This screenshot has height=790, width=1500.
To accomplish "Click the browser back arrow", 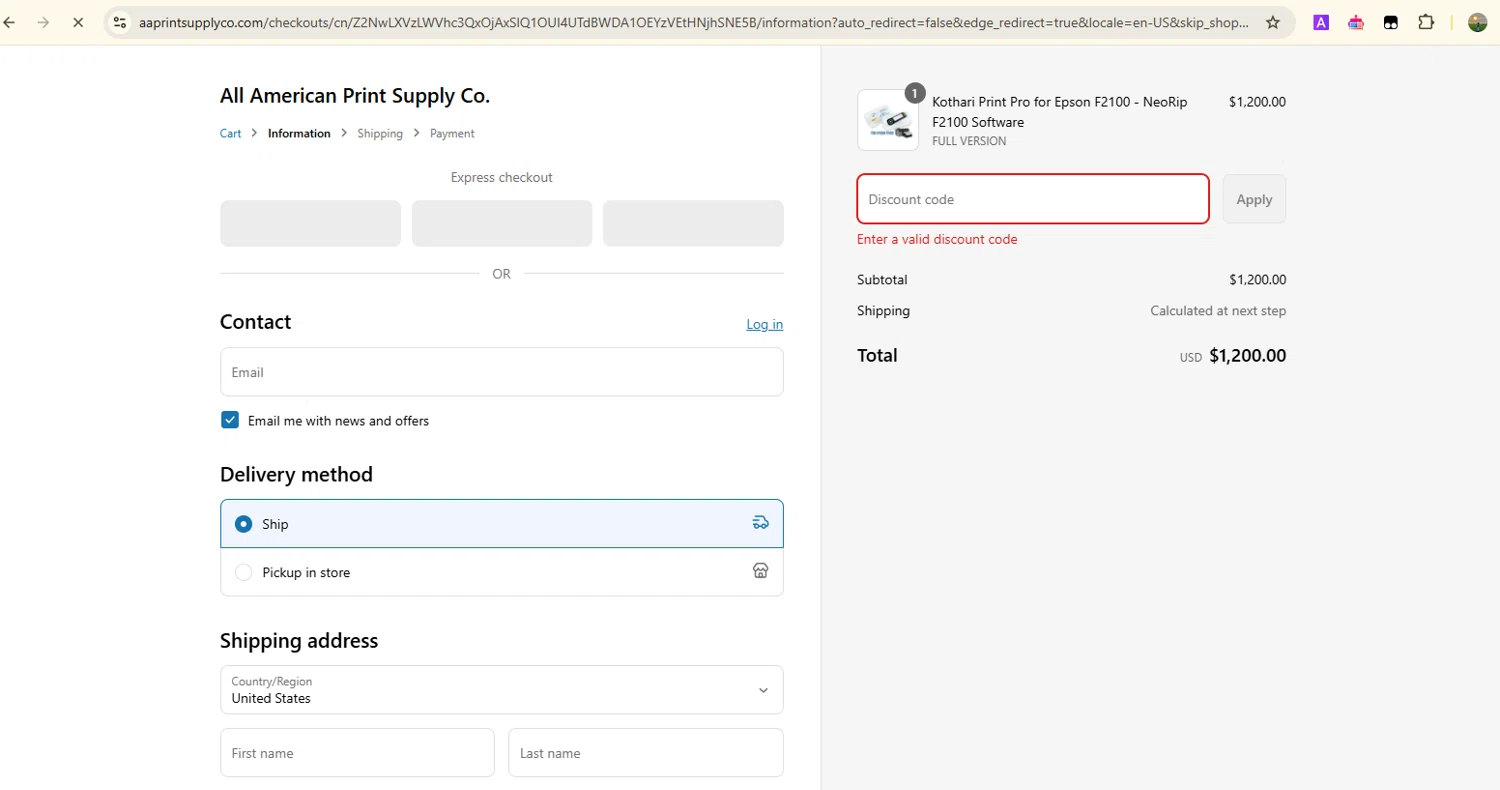I will pos(9,22).
